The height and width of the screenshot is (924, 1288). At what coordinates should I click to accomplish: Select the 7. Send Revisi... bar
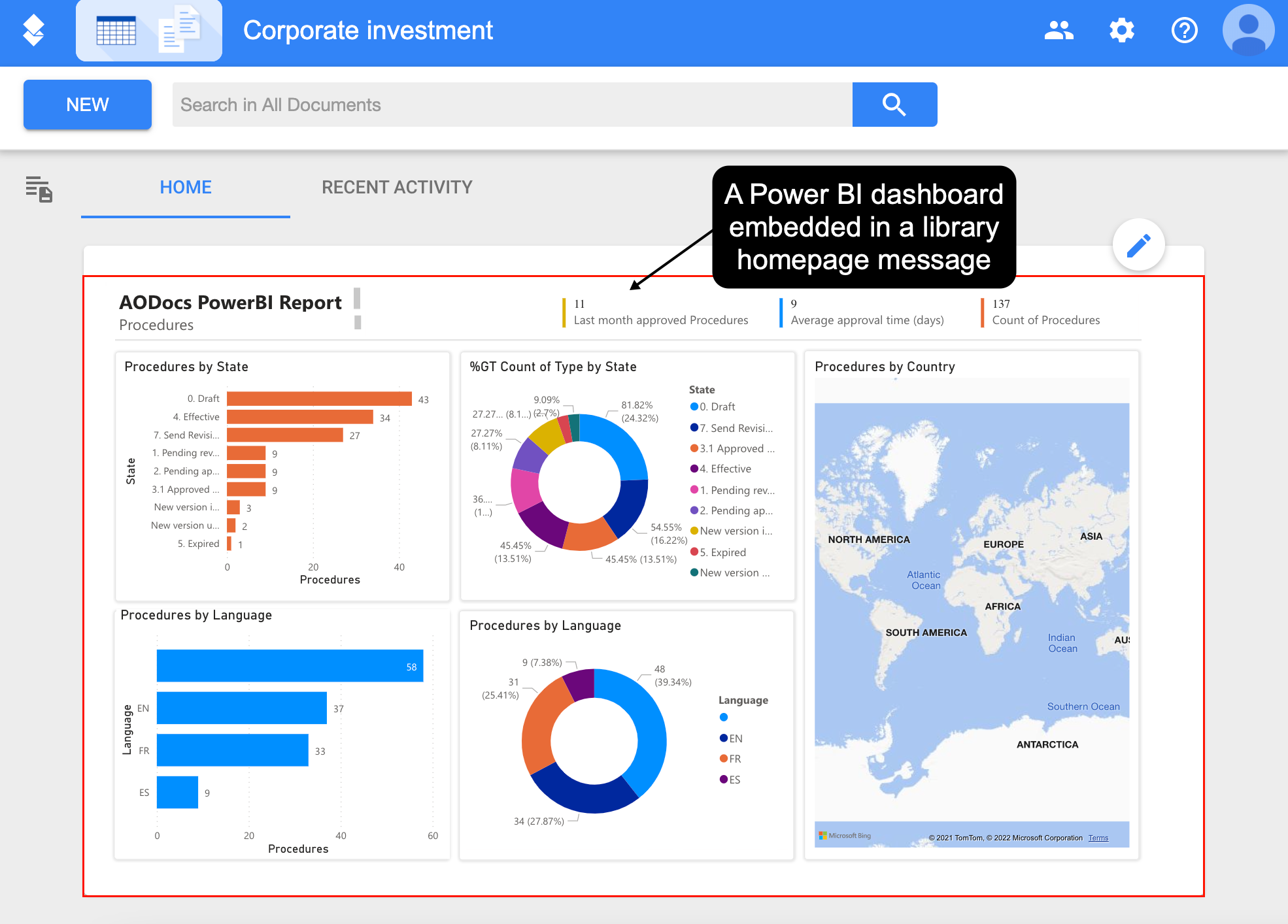click(285, 435)
